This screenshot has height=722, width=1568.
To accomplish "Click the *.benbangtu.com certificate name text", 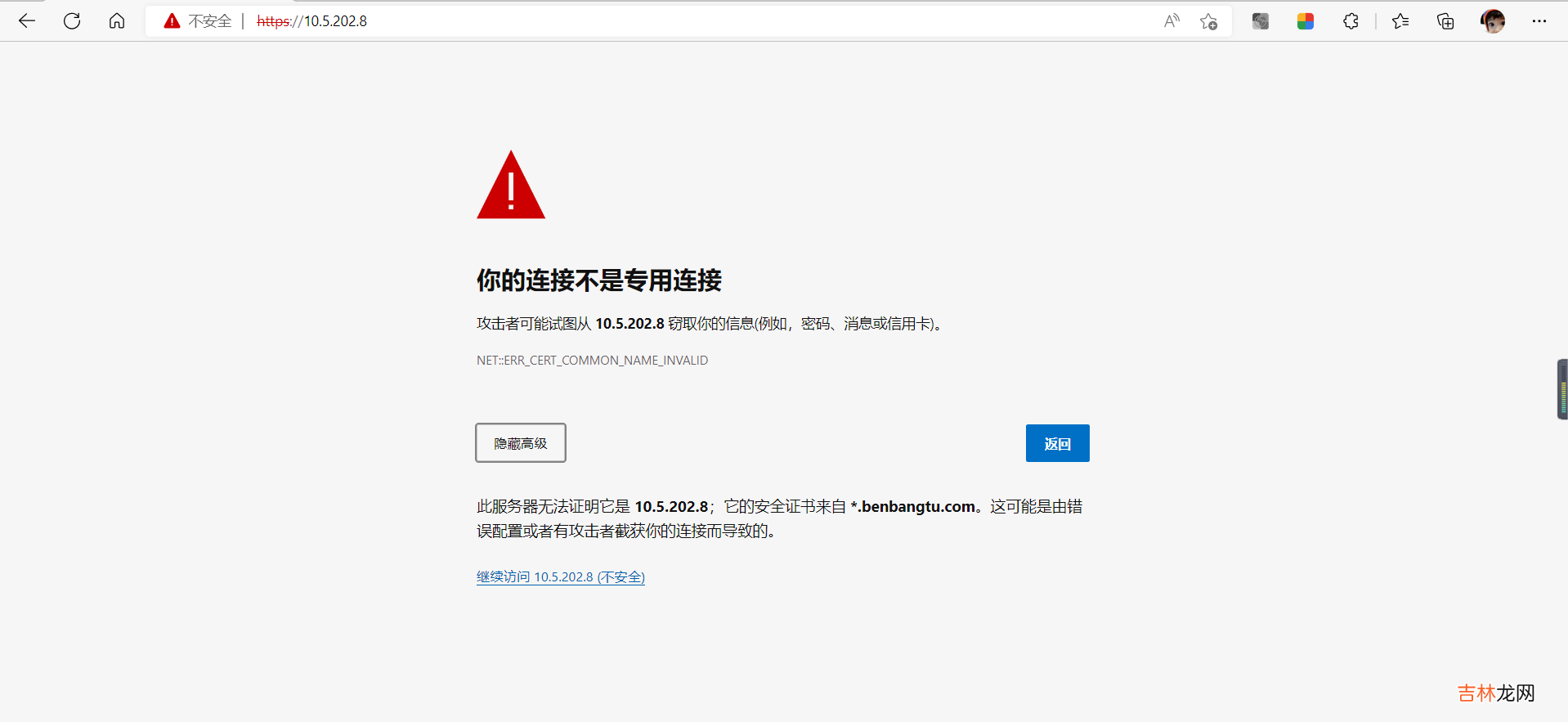I will pos(912,507).
